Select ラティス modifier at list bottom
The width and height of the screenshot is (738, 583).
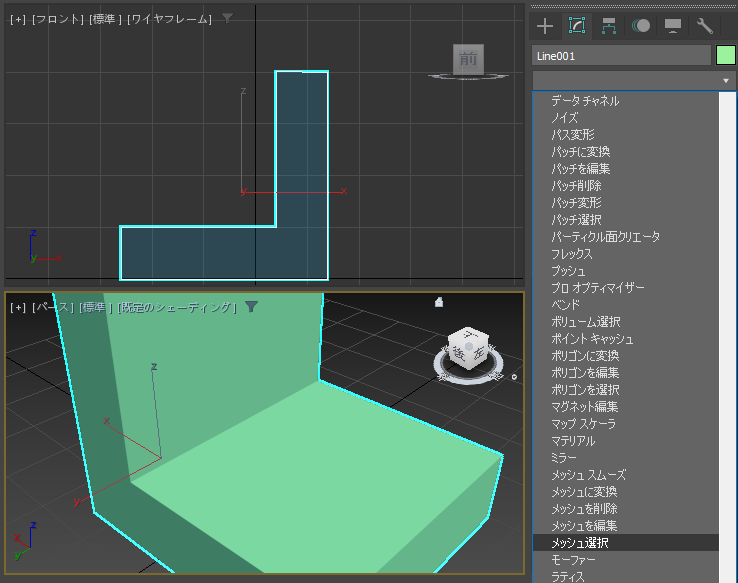626,576
